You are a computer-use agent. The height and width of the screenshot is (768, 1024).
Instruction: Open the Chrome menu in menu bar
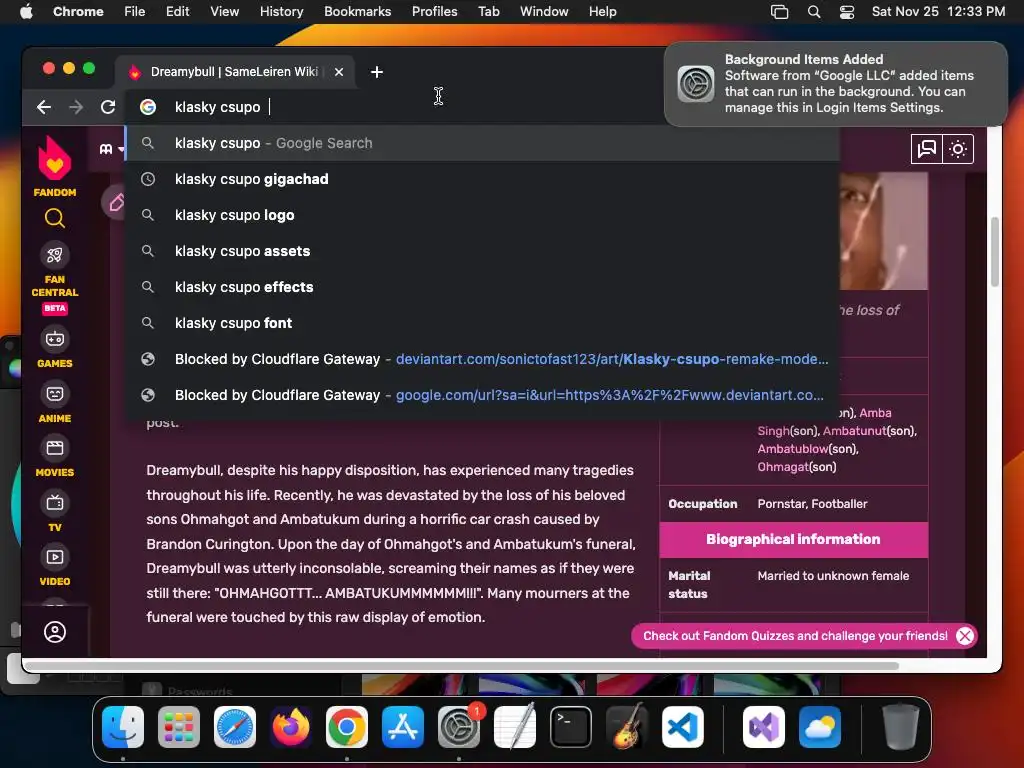[x=78, y=12]
